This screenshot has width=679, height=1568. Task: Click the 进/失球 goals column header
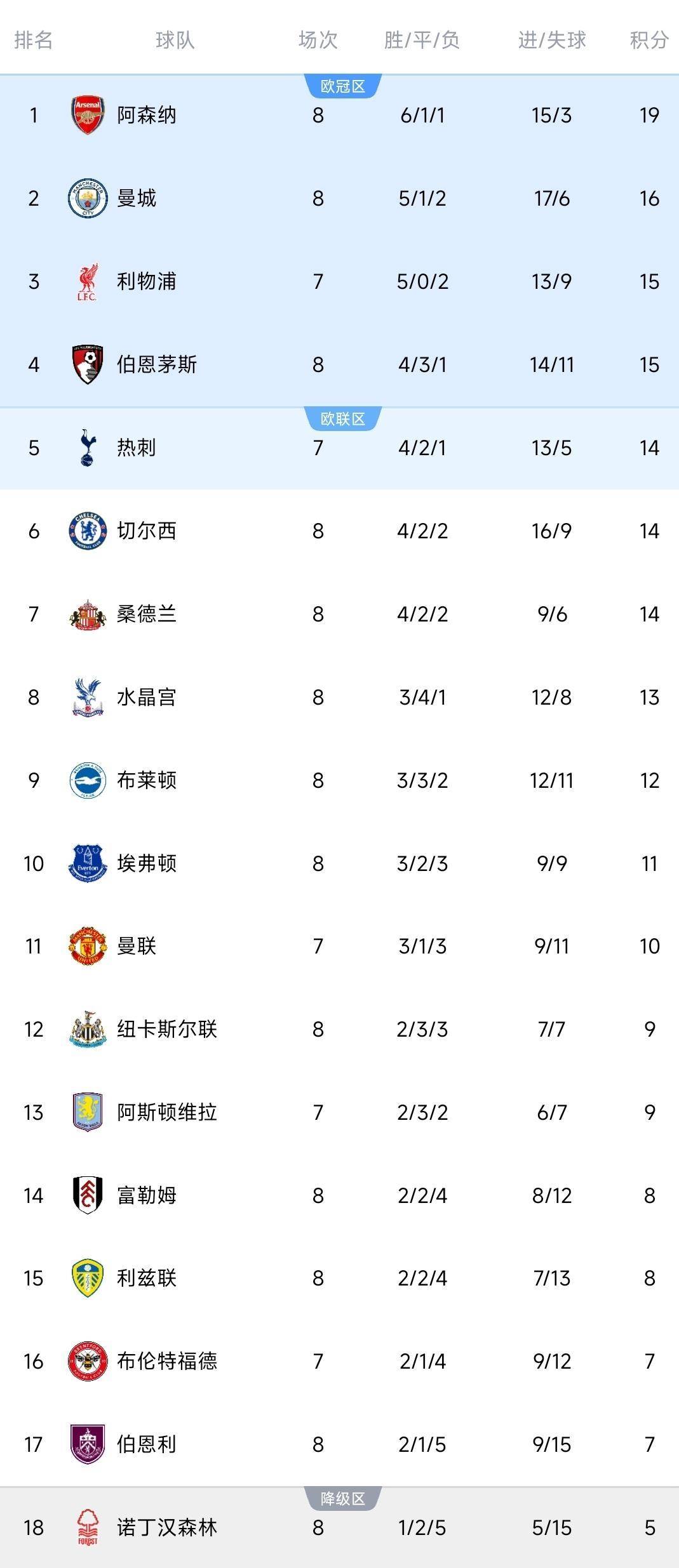551,40
